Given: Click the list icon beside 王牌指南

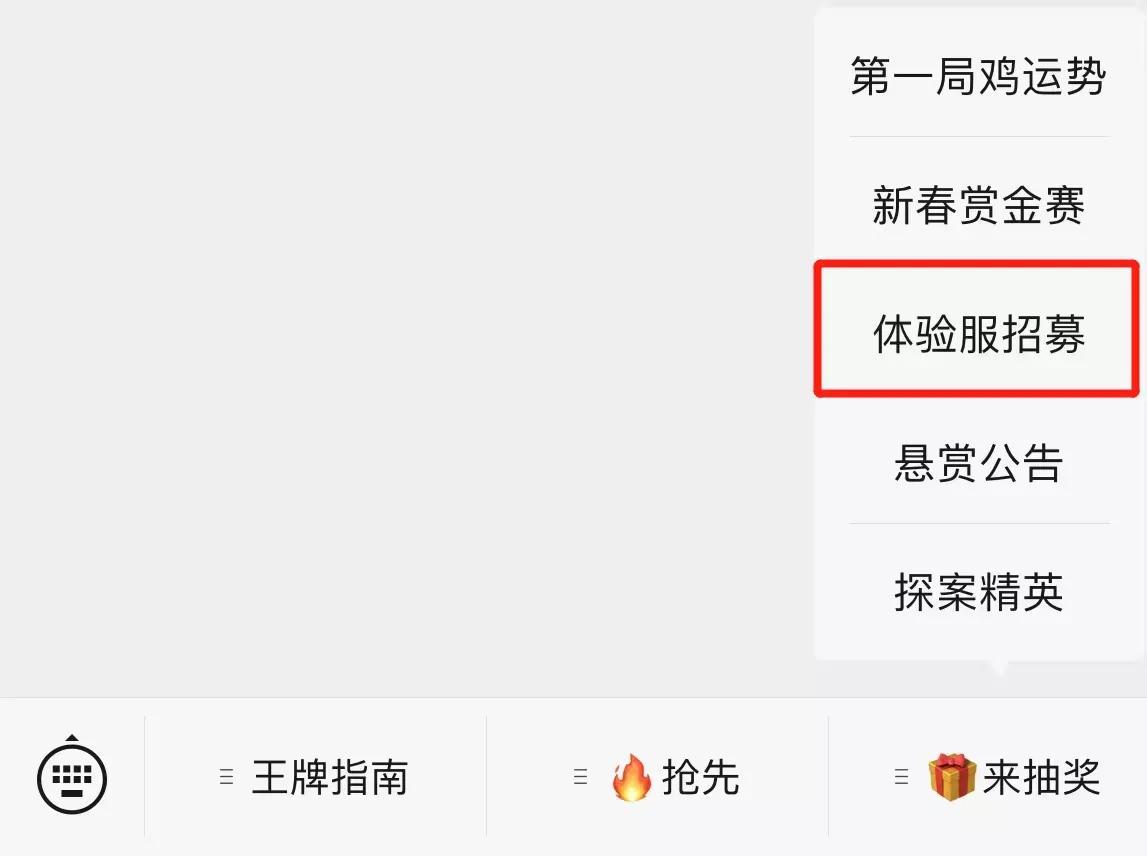Looking at the screenshot, I should pyautogui.click(x=227, y=776).
